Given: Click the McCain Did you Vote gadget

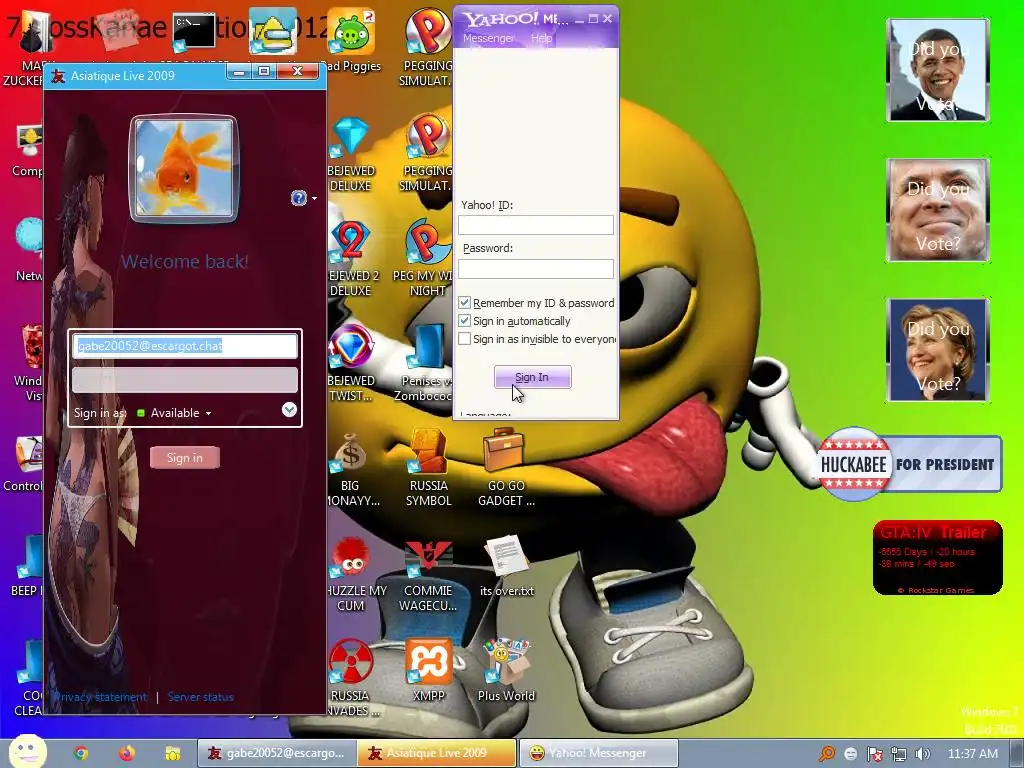Looking at the screenshot, I should pyautogui.click(x=938, y=210).
